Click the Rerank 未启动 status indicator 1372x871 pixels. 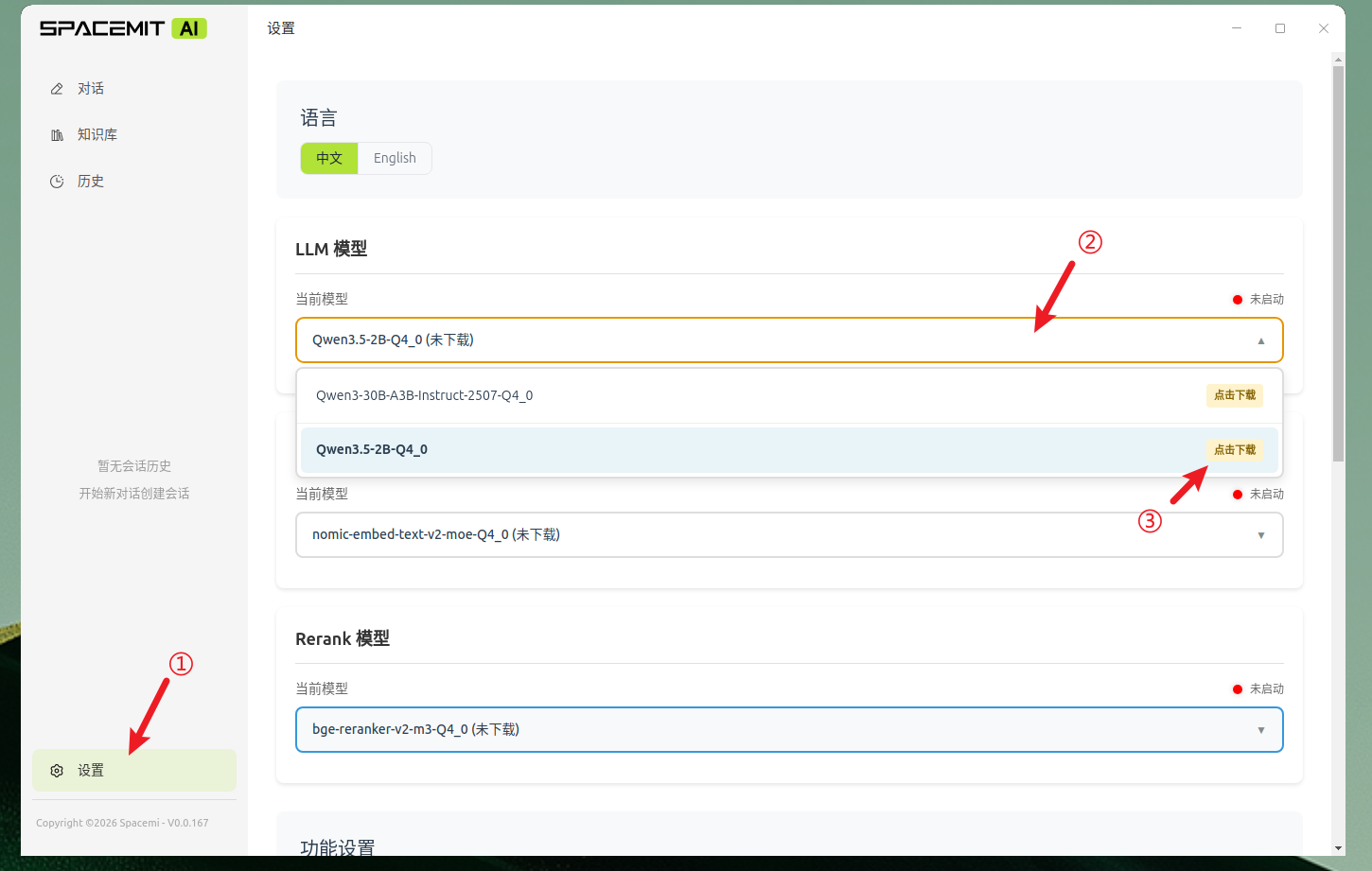1258,689
